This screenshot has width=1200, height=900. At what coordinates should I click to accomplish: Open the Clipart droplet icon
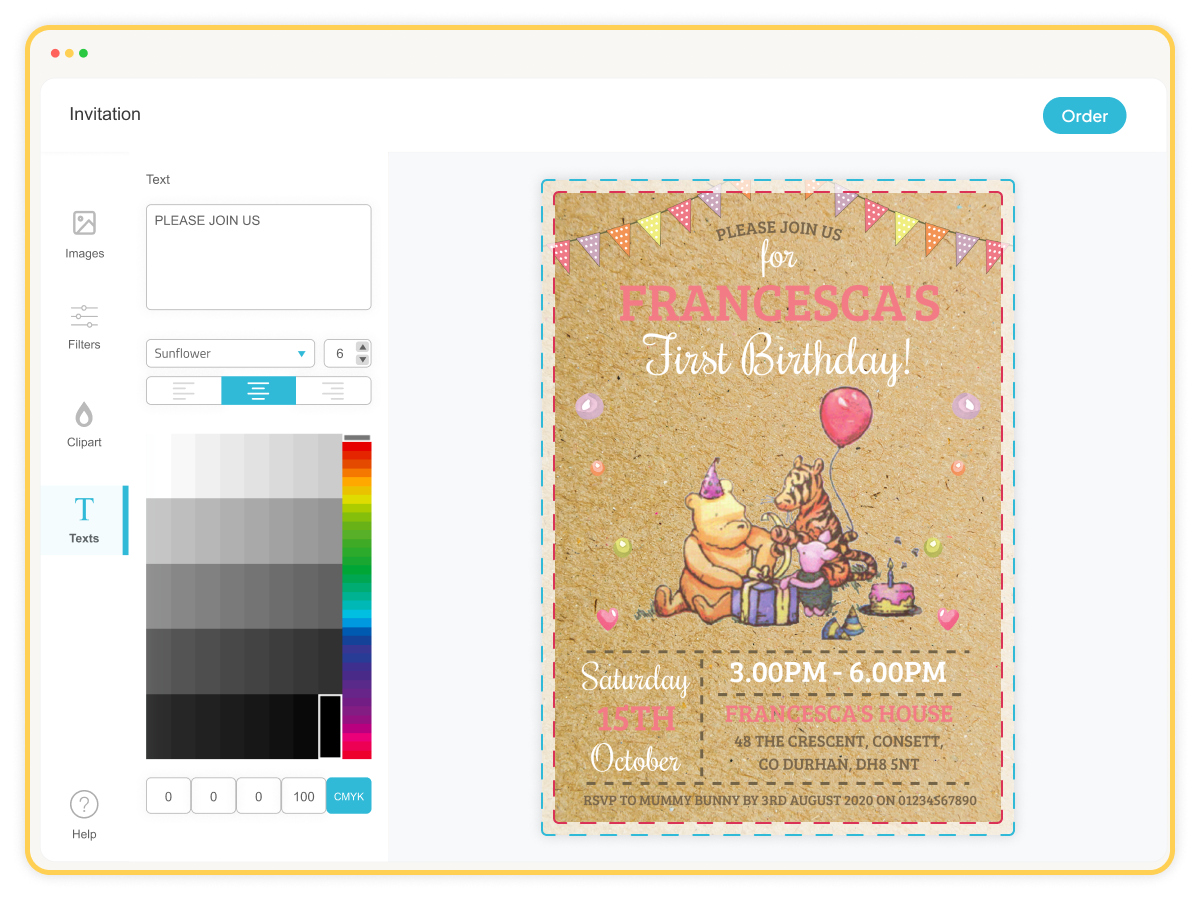(84, 414)
